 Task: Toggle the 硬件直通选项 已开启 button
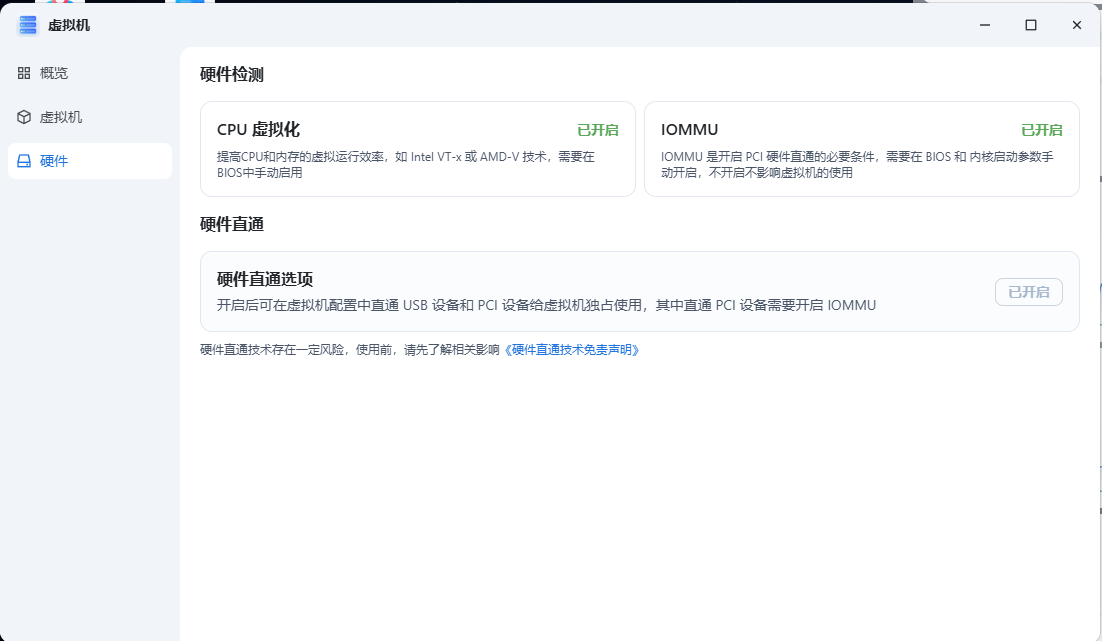pos(1028,292)
